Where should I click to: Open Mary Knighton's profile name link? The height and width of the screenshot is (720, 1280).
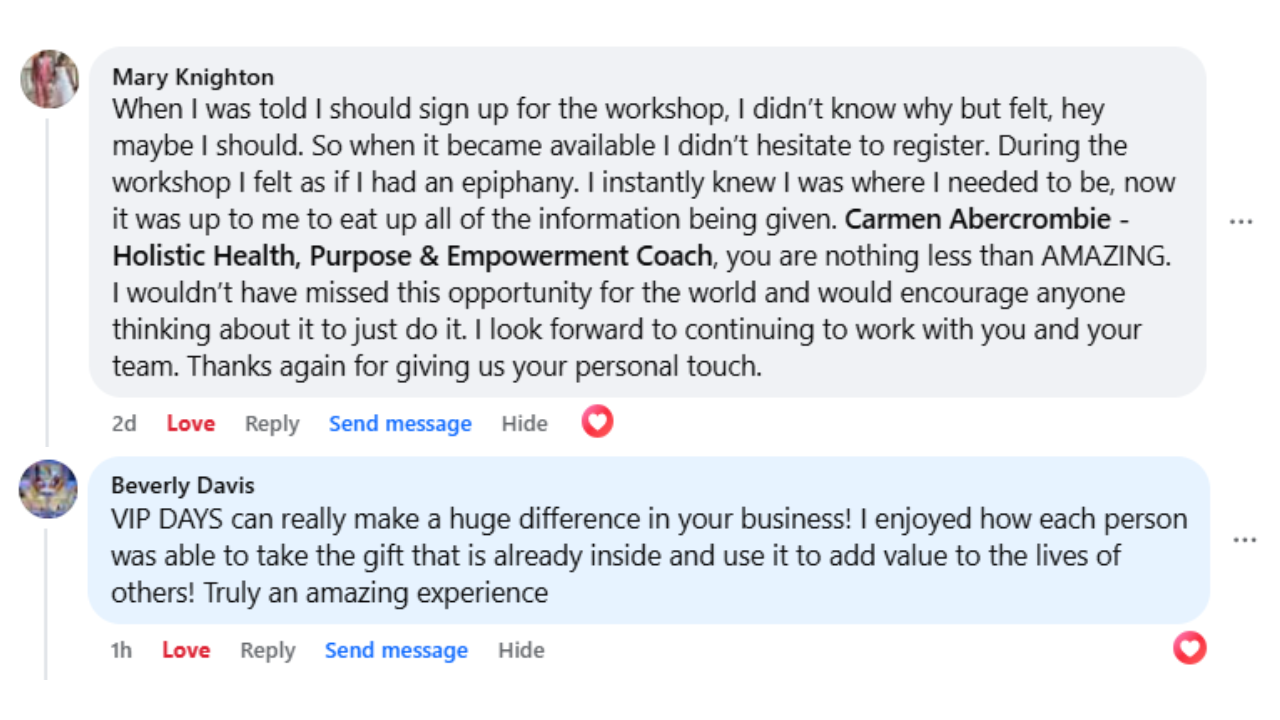pos(193,77)
